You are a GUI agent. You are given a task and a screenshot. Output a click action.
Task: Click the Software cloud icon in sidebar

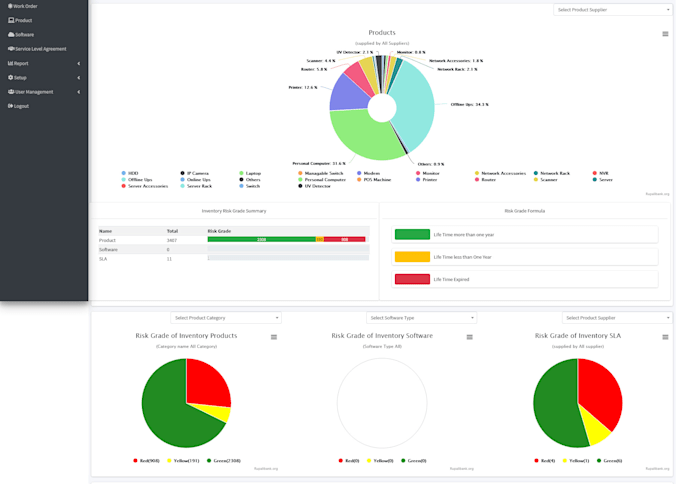point(11,35)
